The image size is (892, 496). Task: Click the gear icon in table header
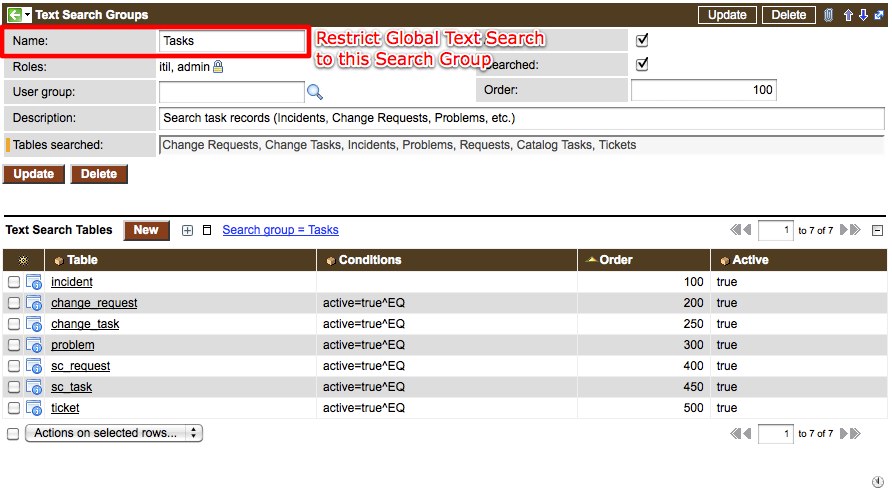click(x=24, y=260)
